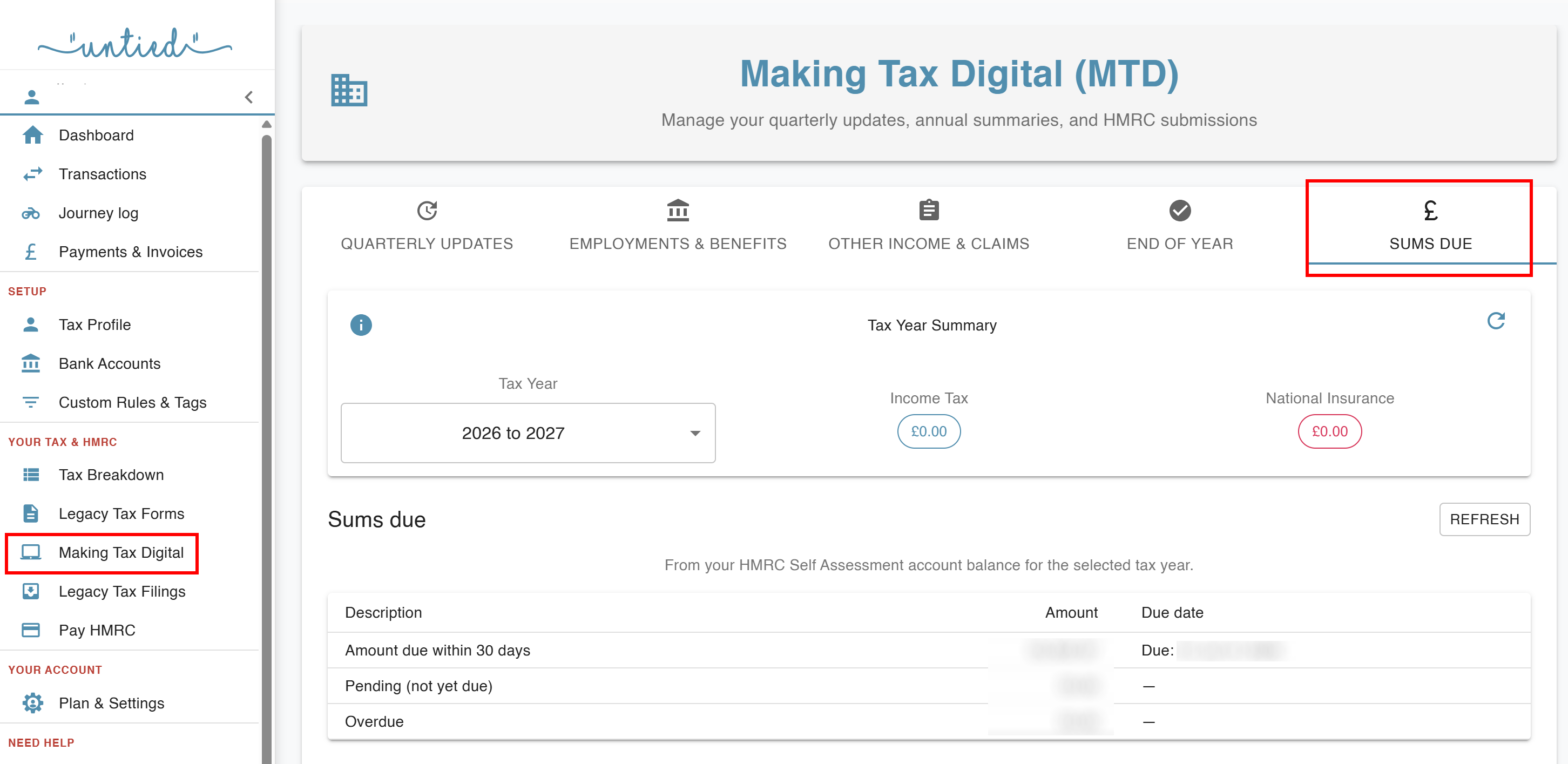Click the Making Tax Digital laptop icon
1568x764 pixels.
point(30,553)
